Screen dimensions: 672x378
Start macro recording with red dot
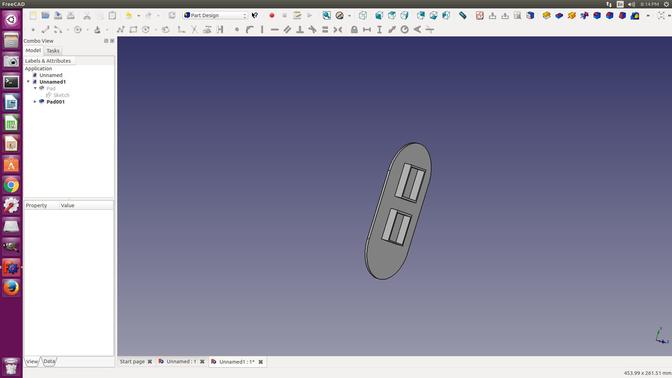pyautogui.click(x=272, y=15)
